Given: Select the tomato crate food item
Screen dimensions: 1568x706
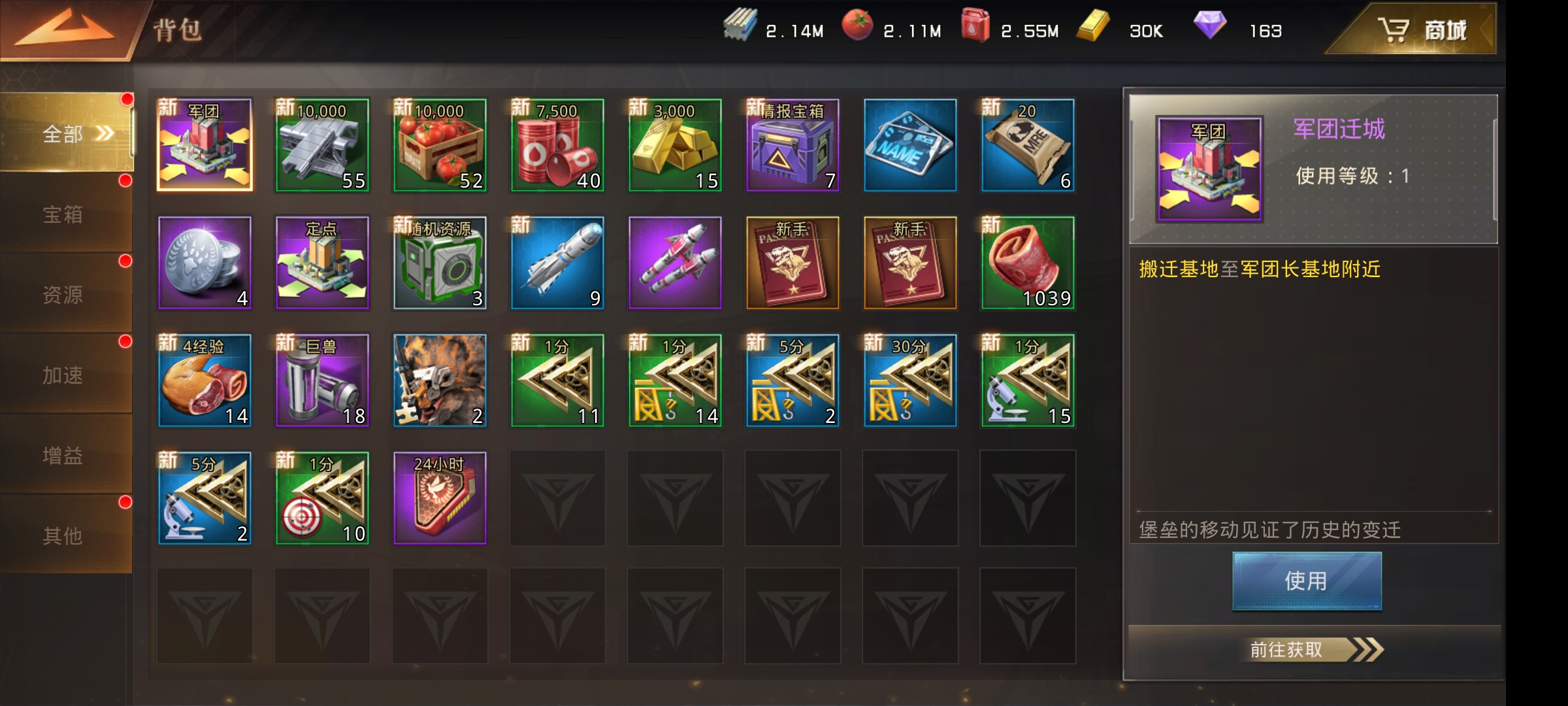Looking at the screenshot, I should (440, 145).
